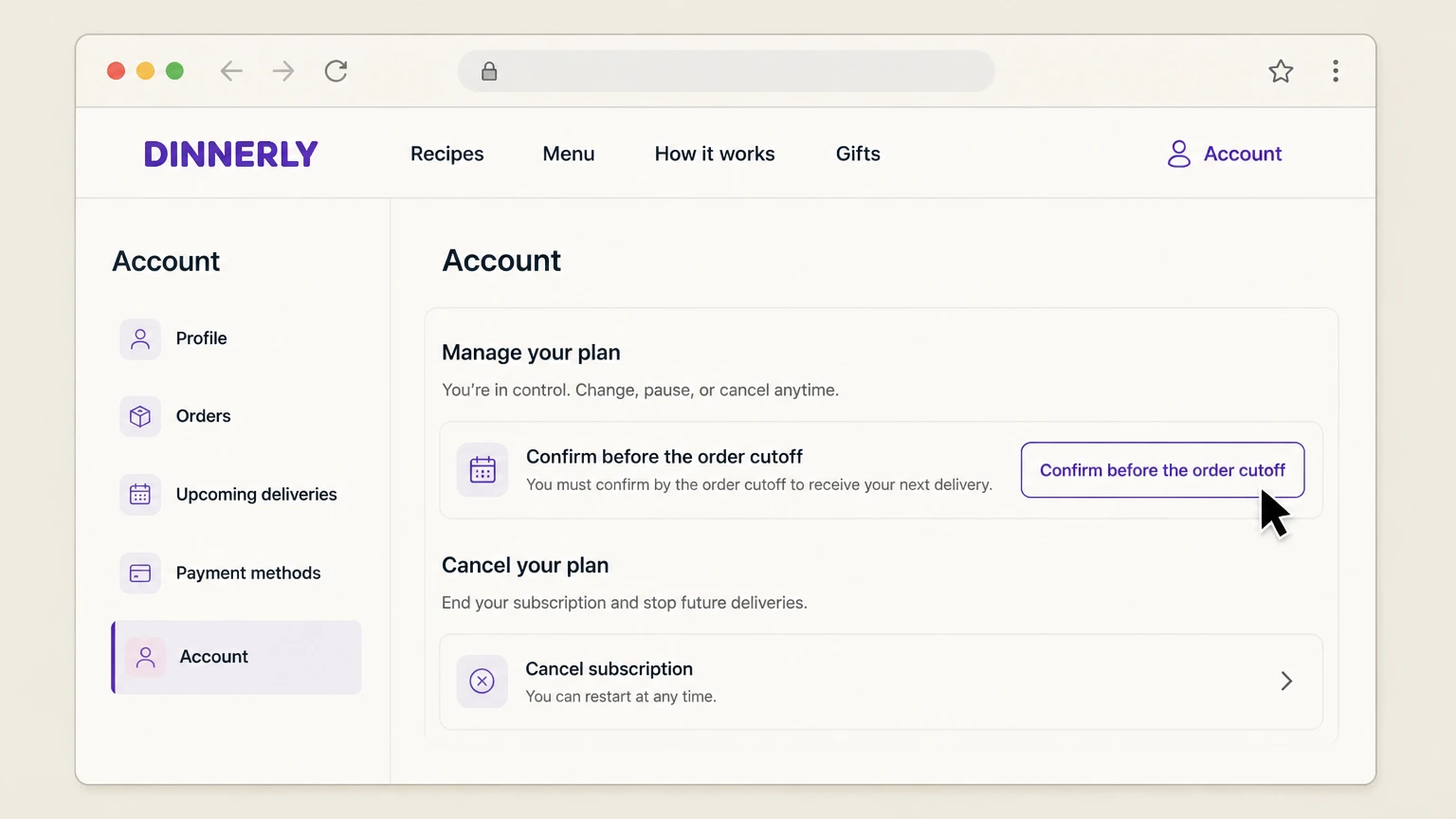Click the user icon next to Account in header

tap(1179, 154)
